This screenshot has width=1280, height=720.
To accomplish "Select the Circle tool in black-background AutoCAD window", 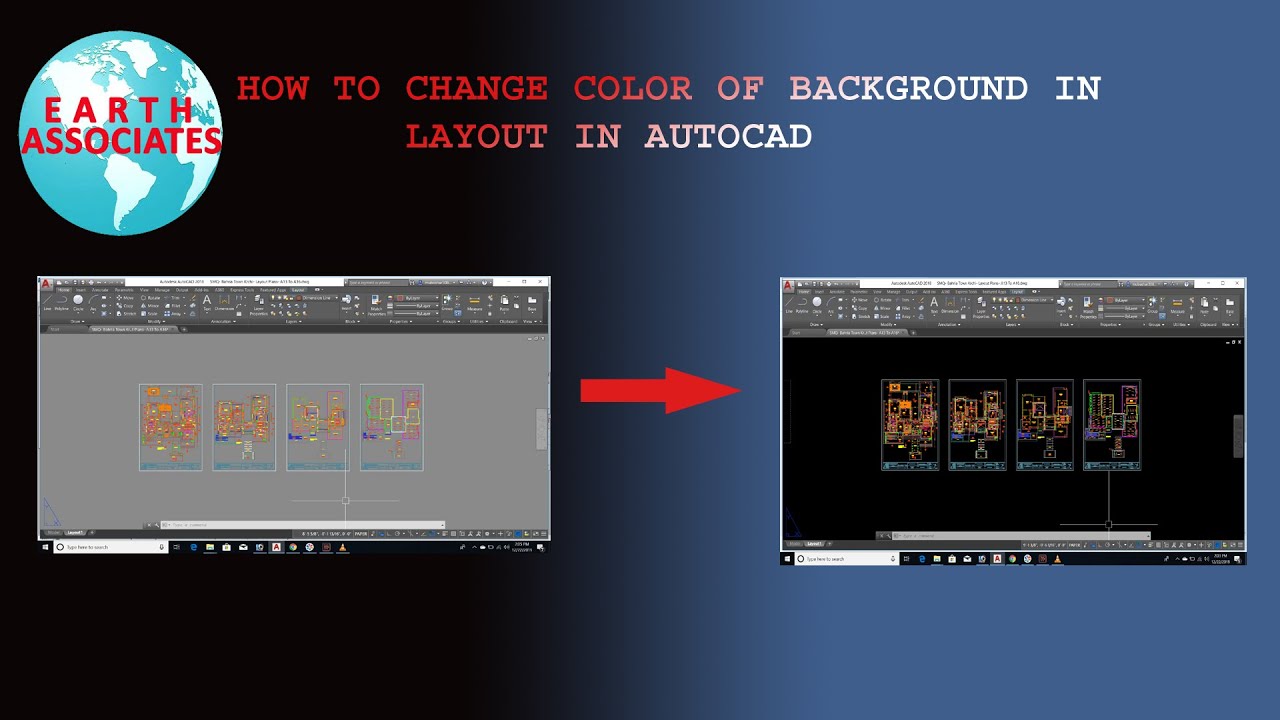I will click(x=817, y=307).
